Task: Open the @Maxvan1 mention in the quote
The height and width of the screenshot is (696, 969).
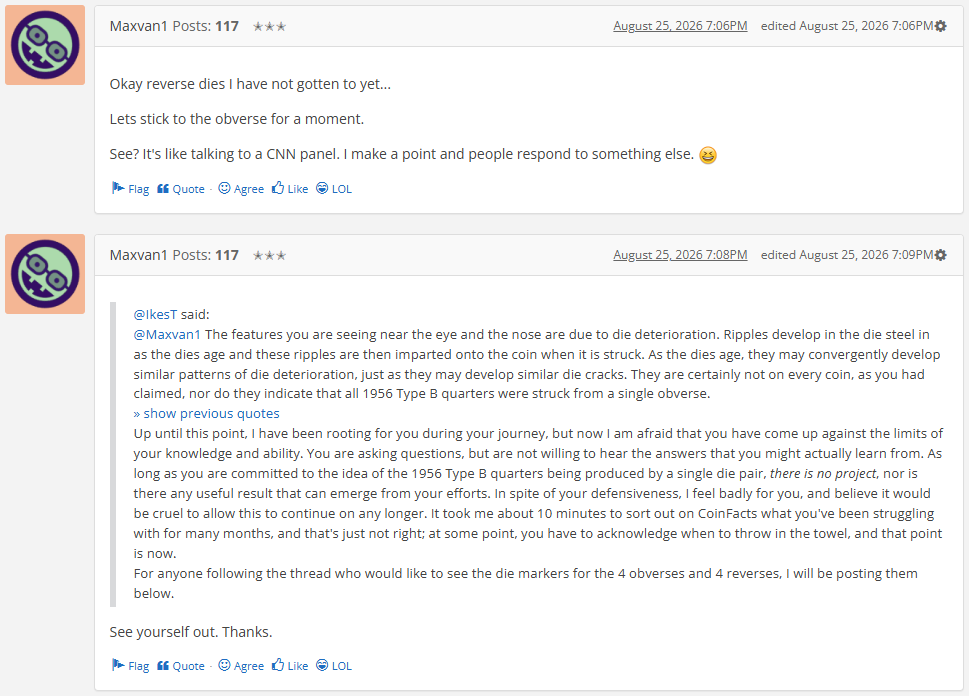Action: click(167, 334)
